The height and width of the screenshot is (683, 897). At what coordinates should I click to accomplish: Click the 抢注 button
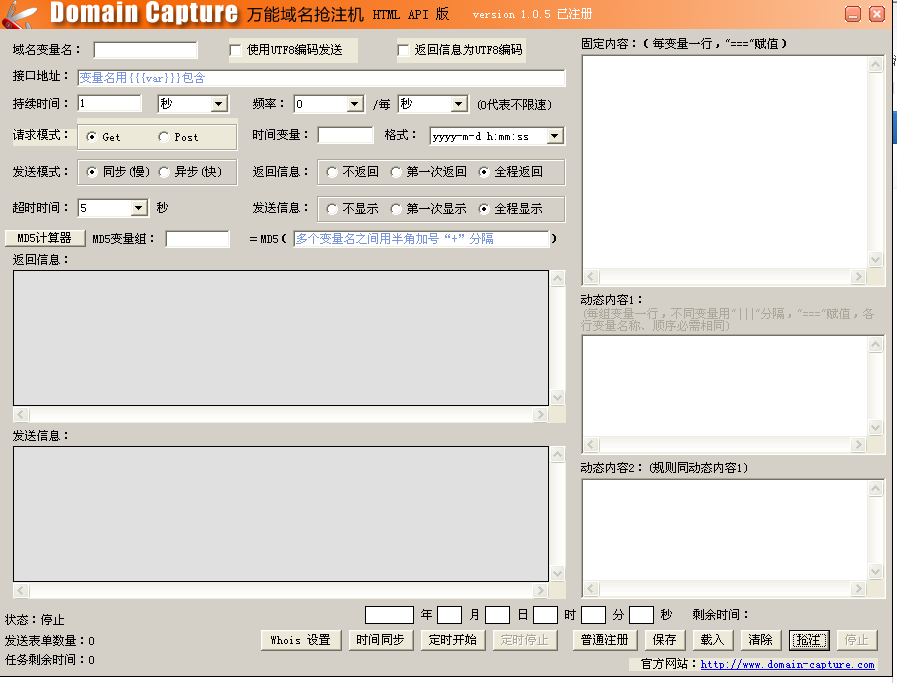click(x=808, y=640)
